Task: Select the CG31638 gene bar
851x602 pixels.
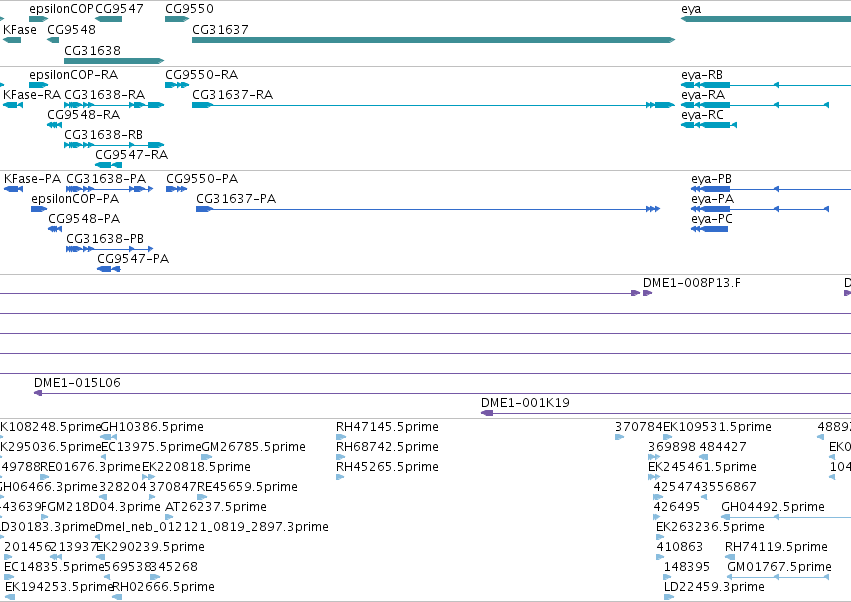Action: tap(114, 61)
